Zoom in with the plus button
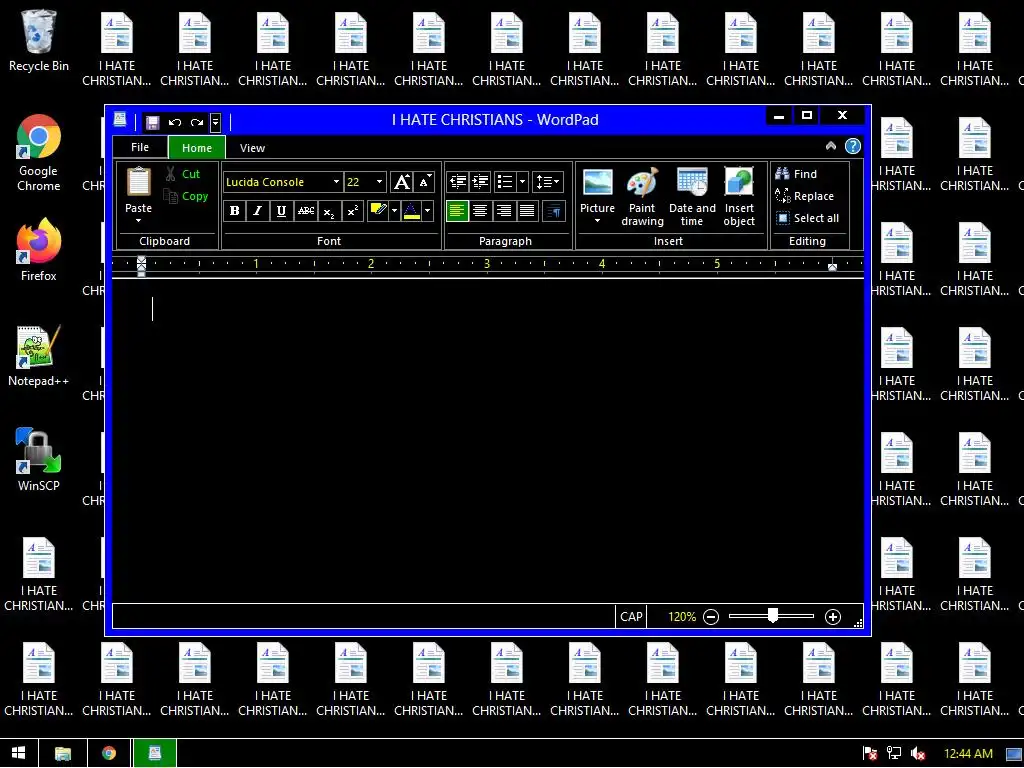 [x=833, y=617]
